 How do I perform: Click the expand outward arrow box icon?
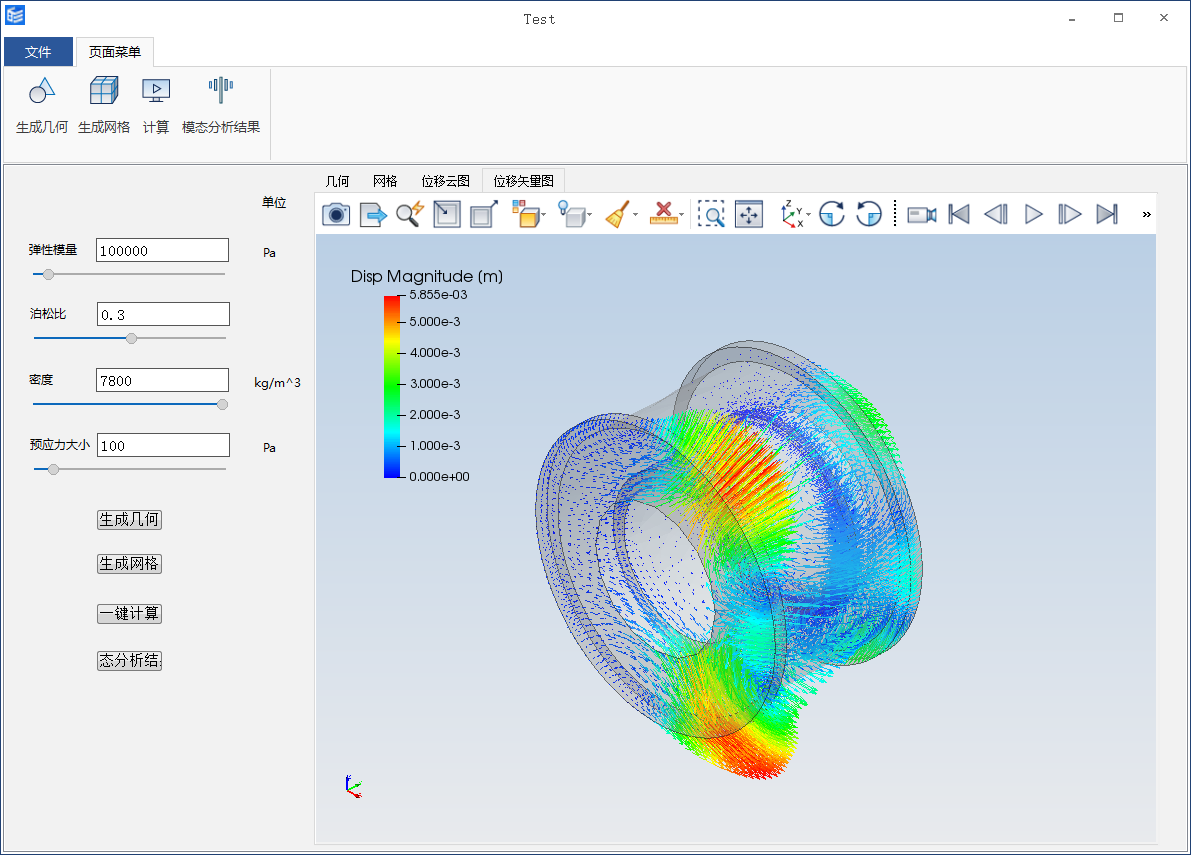click(484, 214)
